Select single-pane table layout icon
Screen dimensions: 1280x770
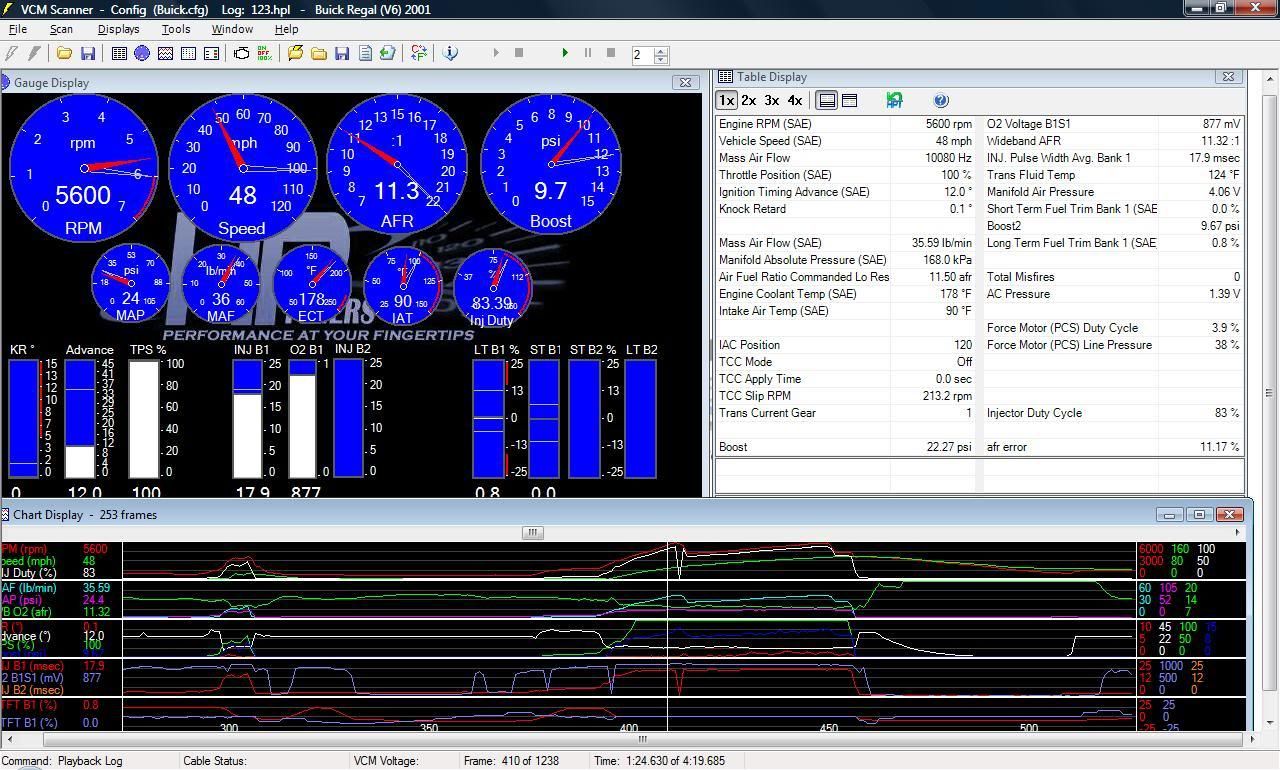pyautogui.click(x=827, y=100)
